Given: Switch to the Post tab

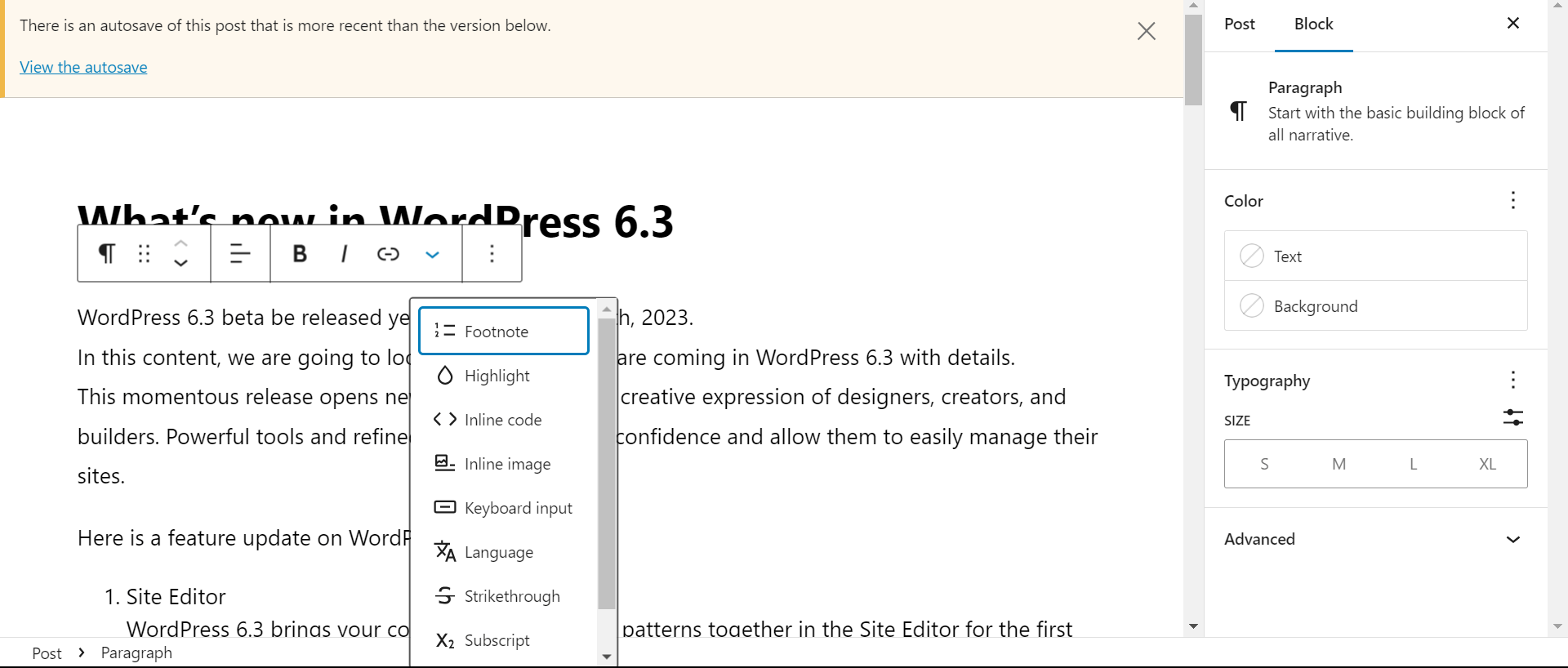Looking at the screenshot, I should (x=1239, y=24).
